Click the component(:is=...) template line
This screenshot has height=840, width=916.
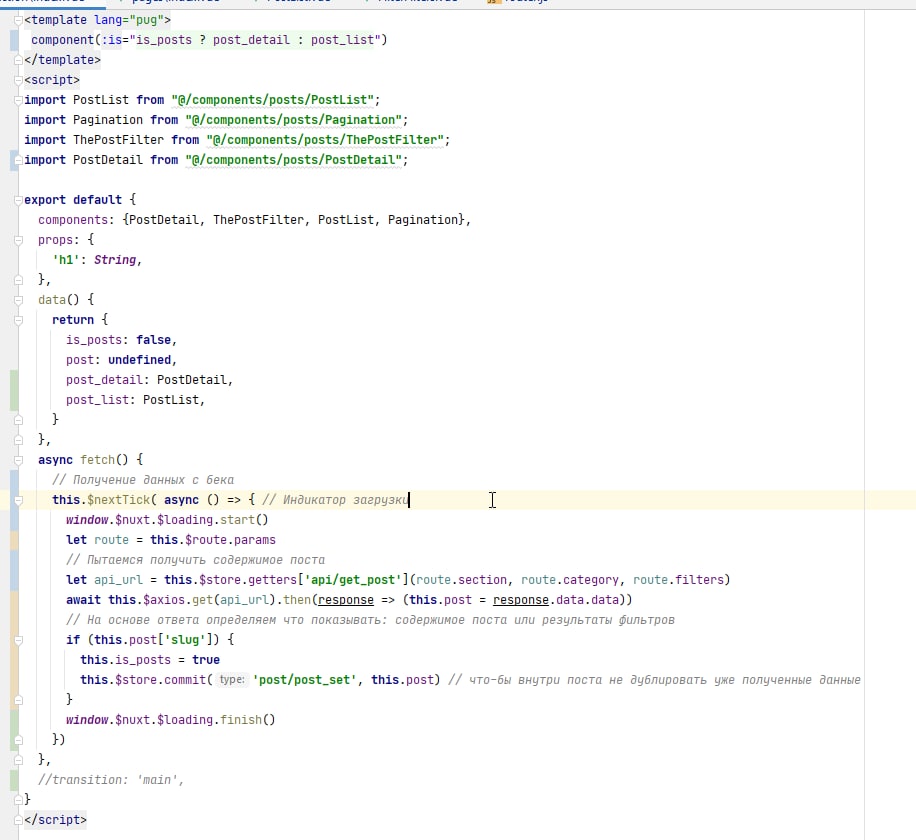click(209, 40)
